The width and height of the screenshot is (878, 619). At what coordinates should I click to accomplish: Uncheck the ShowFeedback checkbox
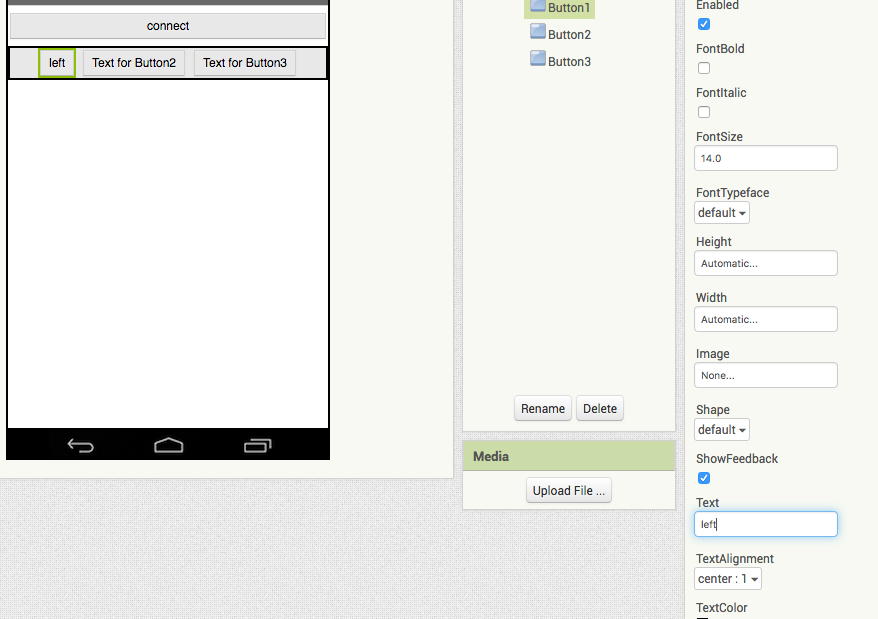click(704, 478)
